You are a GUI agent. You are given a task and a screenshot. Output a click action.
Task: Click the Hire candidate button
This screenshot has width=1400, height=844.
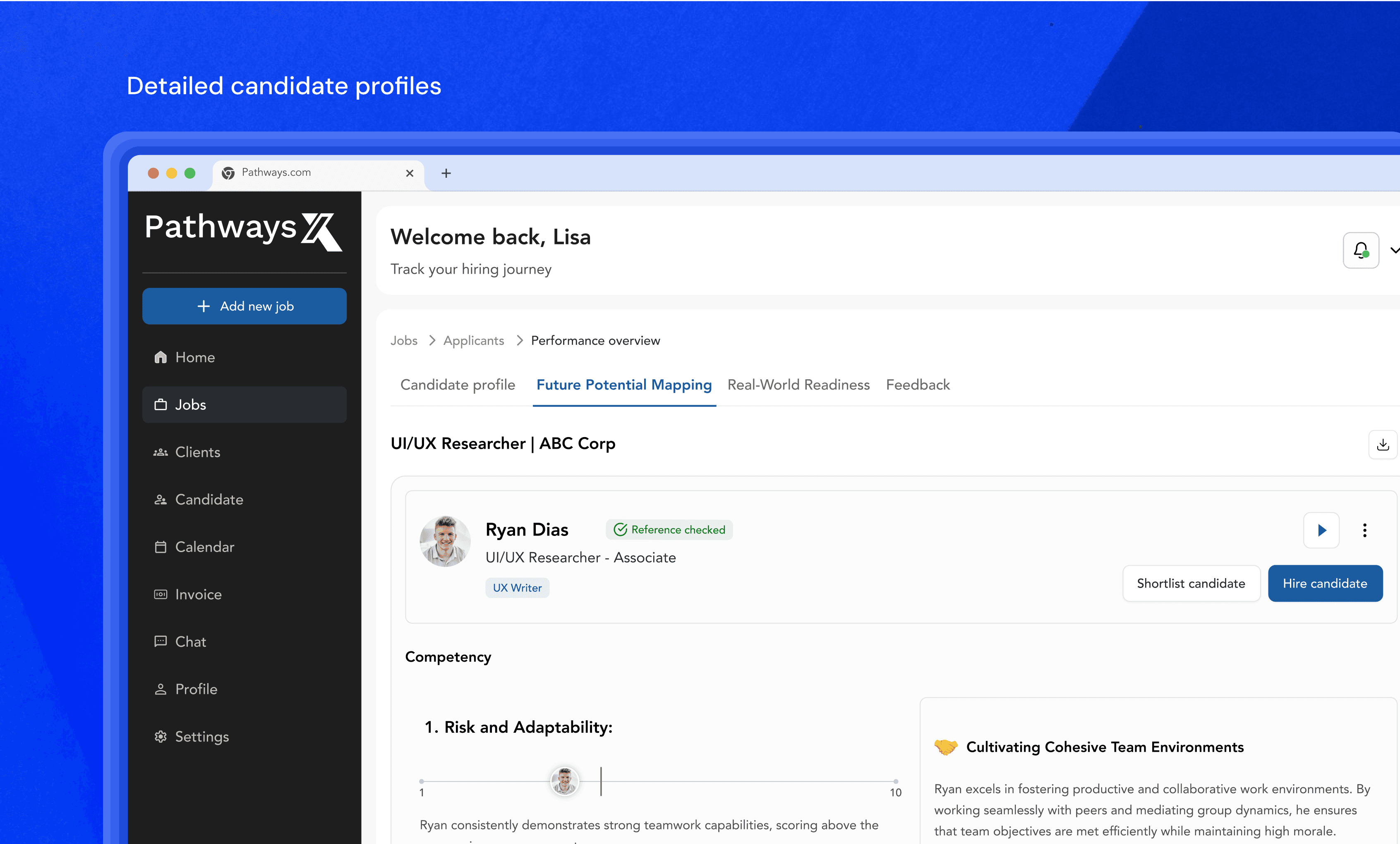point(1325,583)
